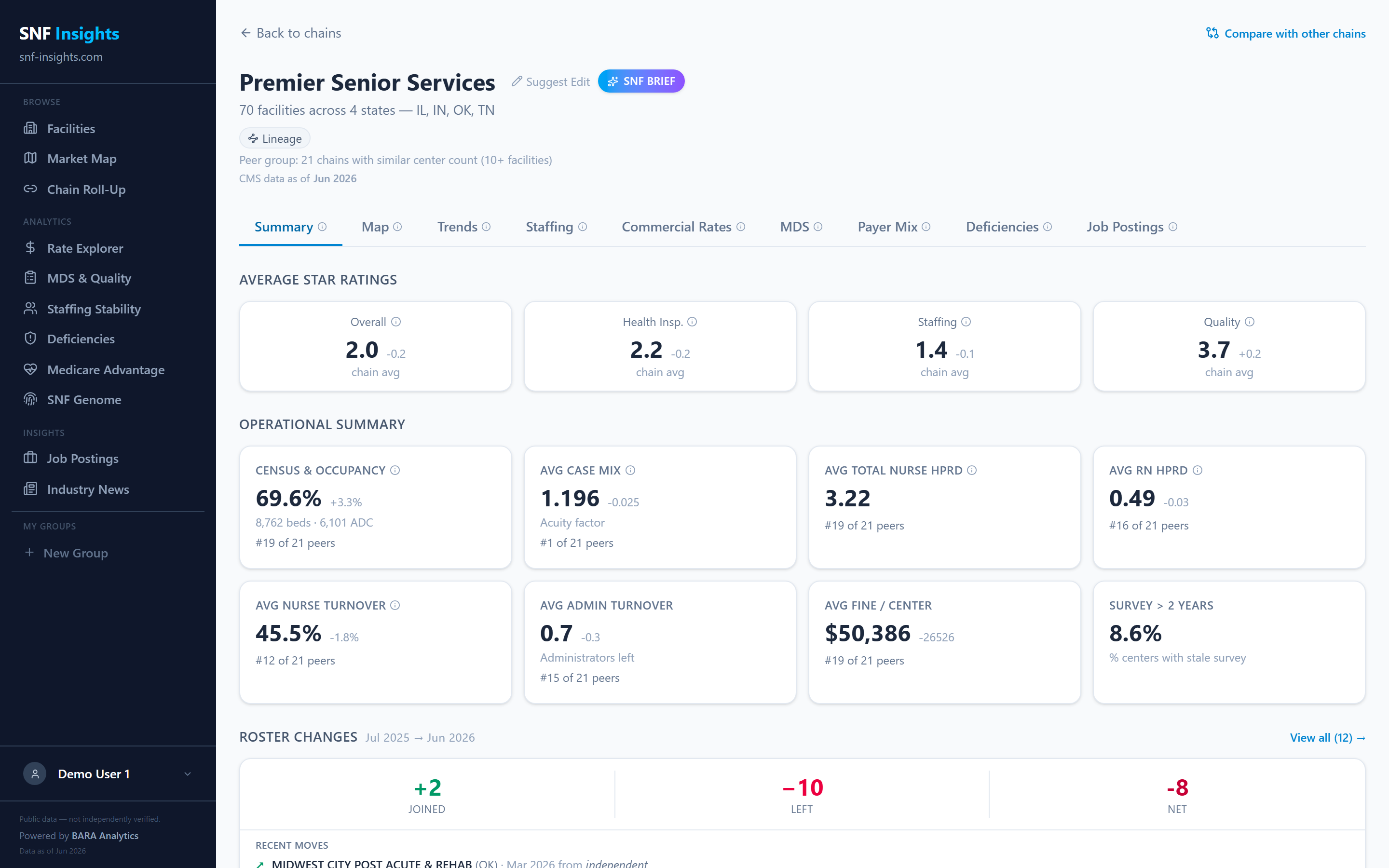The height and width of the screenshot is (868, 1389).
Task: Click the Demo User 1 avatar icon
Action: coord(35,774)
